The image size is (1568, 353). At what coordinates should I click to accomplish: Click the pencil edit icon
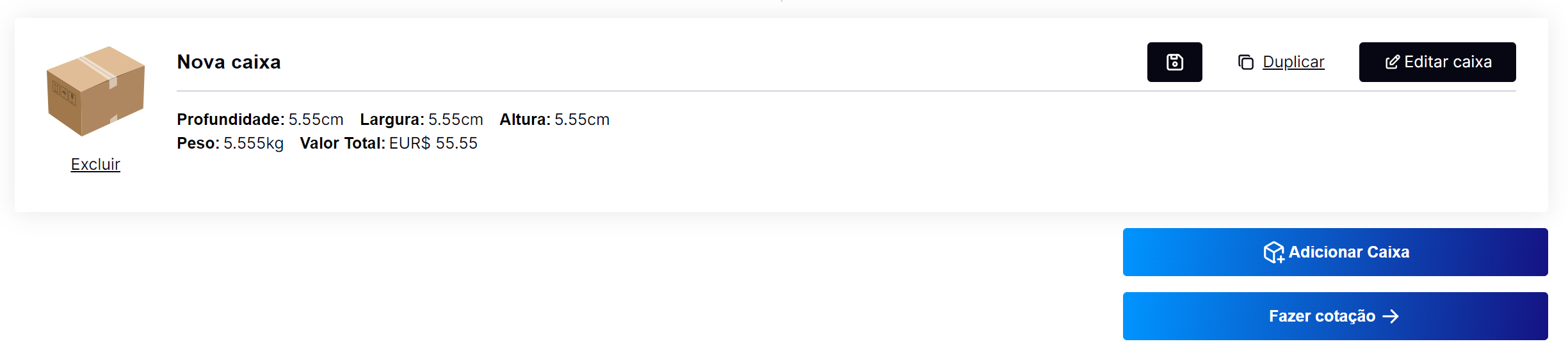click(x=1392, y=62)
